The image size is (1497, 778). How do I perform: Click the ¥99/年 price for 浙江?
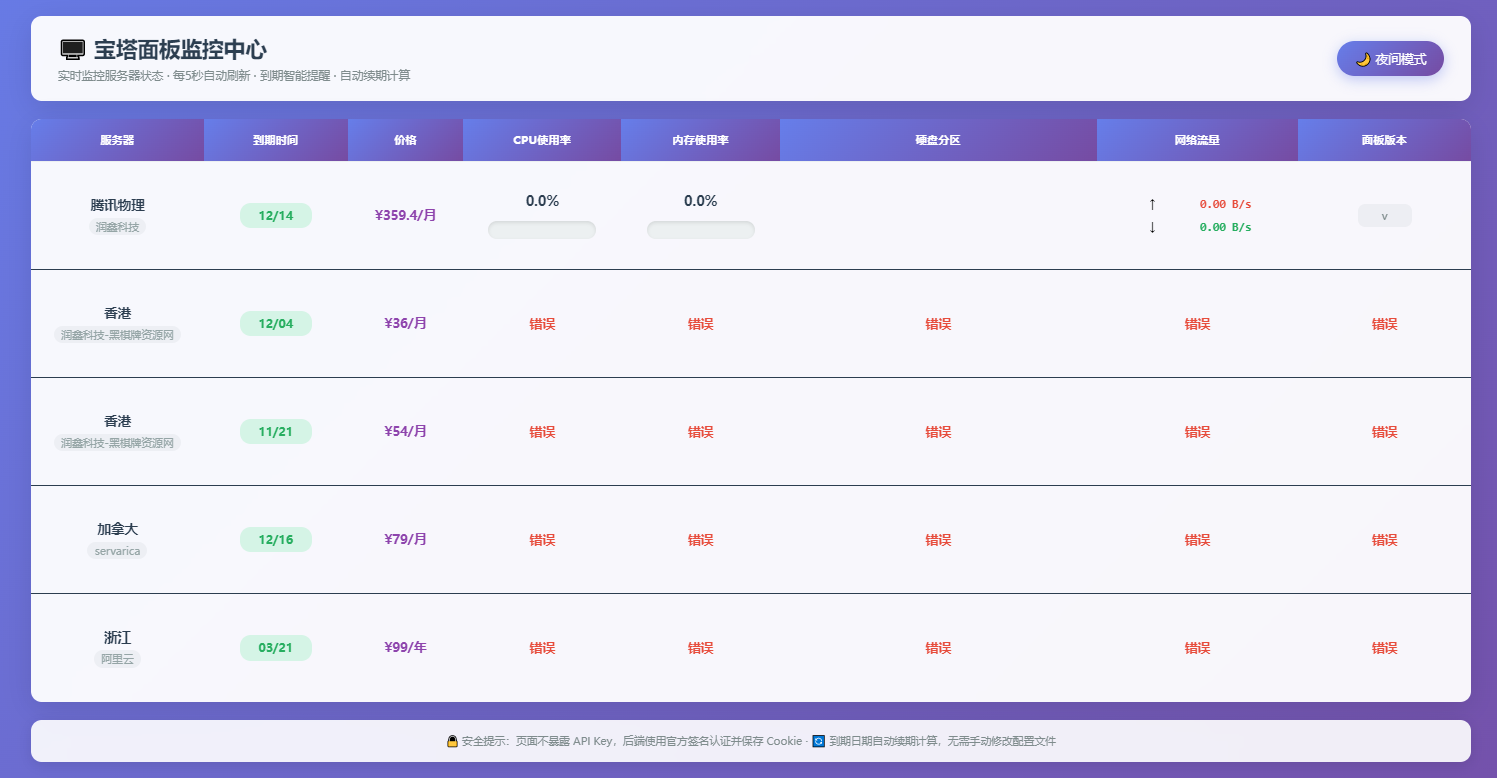pos(405,647)
